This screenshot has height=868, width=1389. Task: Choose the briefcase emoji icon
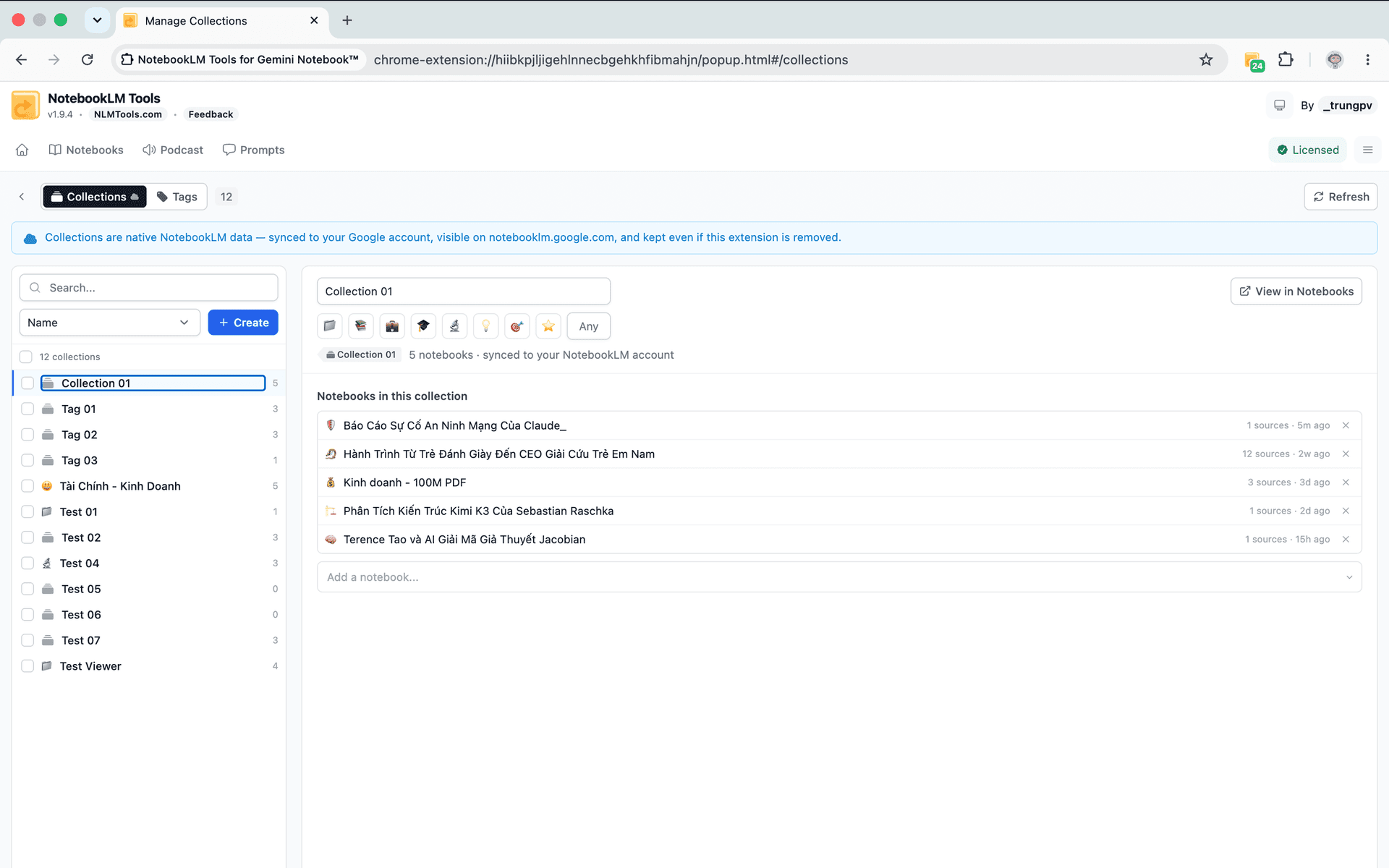pos(392,326)
